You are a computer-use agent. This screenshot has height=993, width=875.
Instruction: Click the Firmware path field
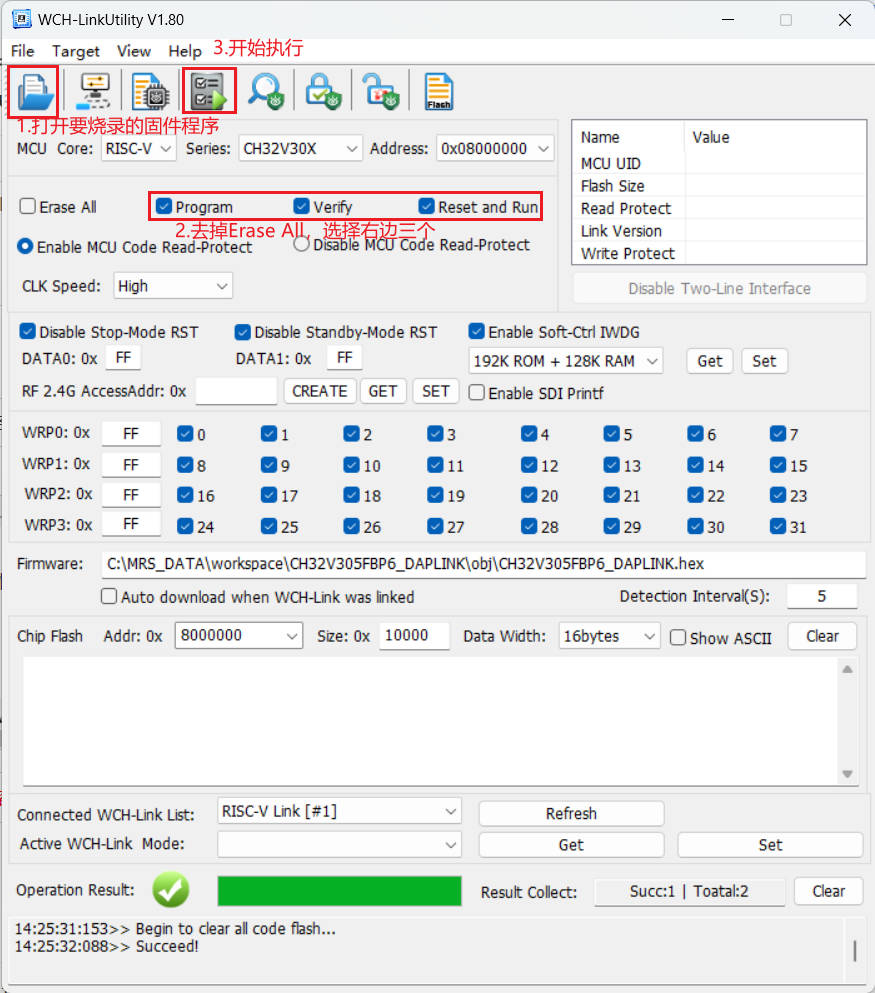(x=483, y=564)
